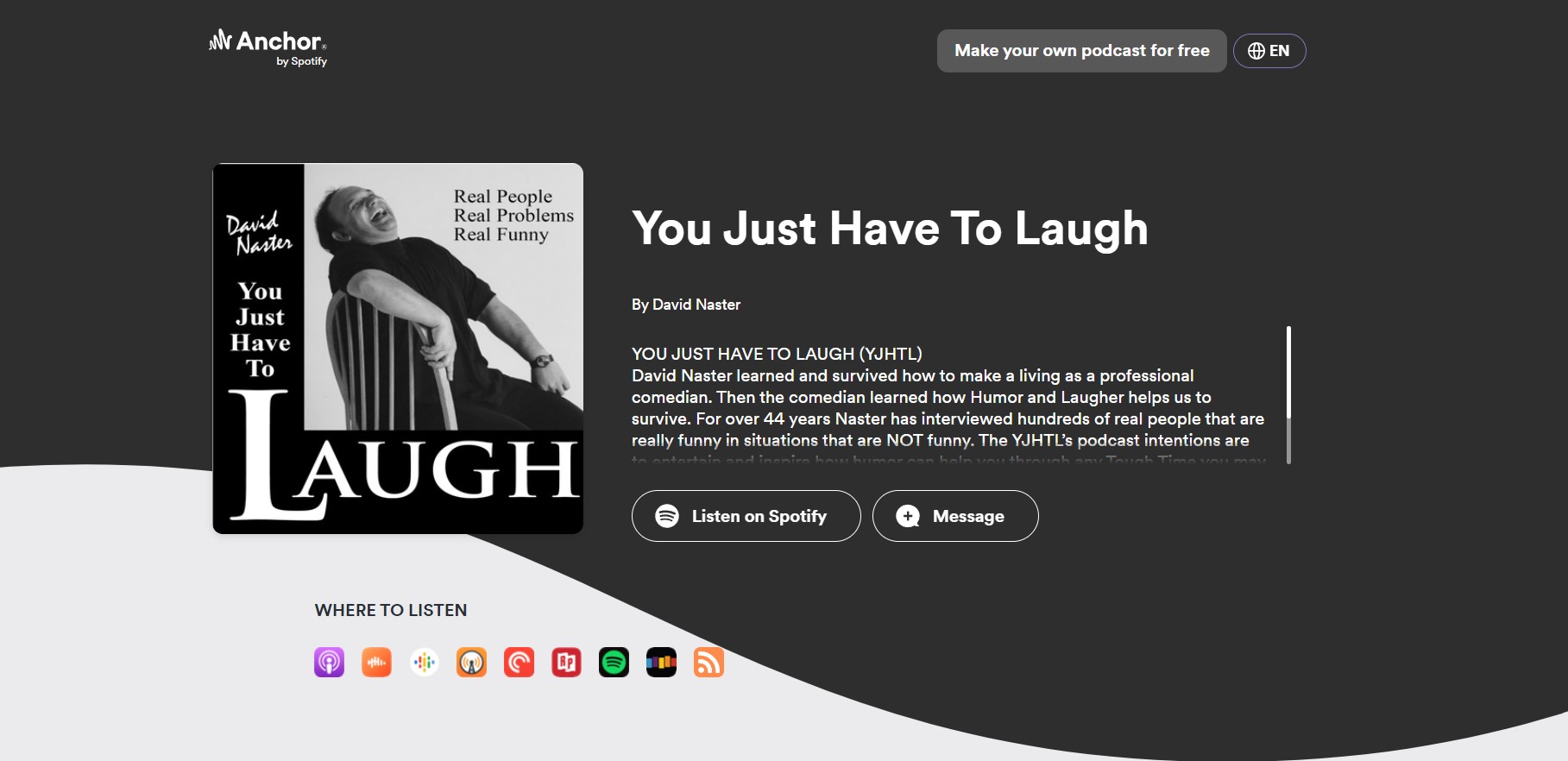The width and height of the screenshot is (1568, 761).
Task: Click the podcast title heading
Action: coord(890,229)
